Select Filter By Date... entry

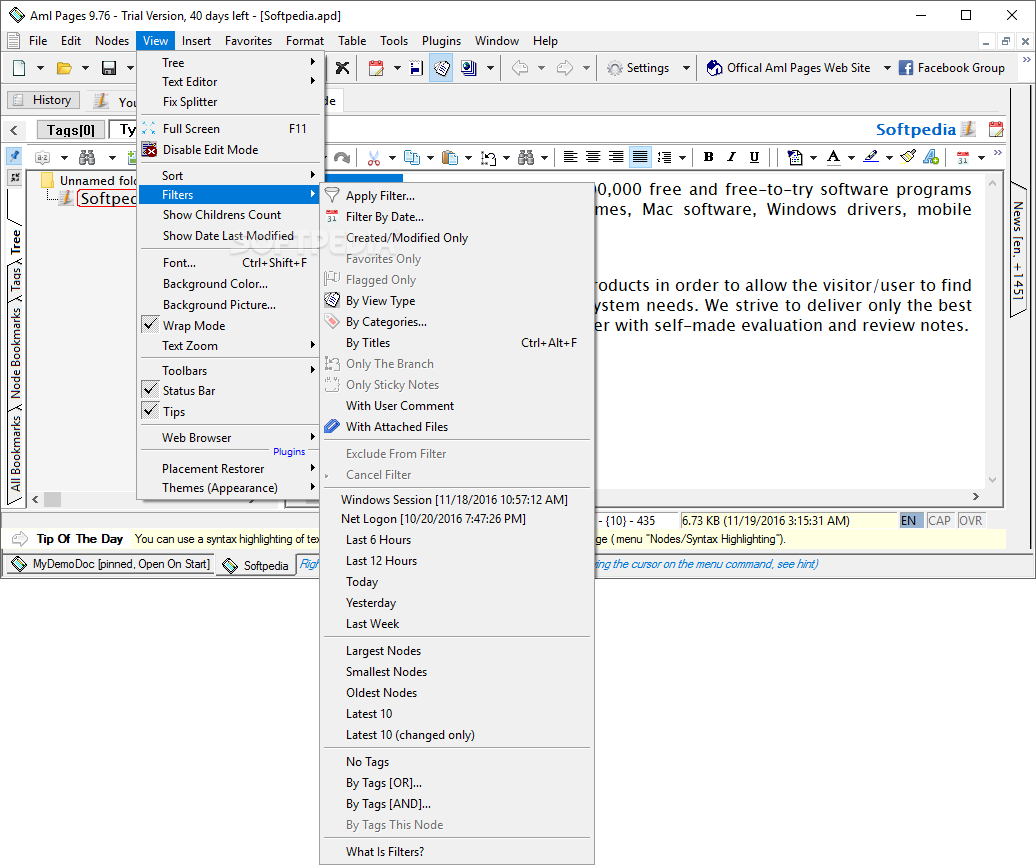[457, 217]
